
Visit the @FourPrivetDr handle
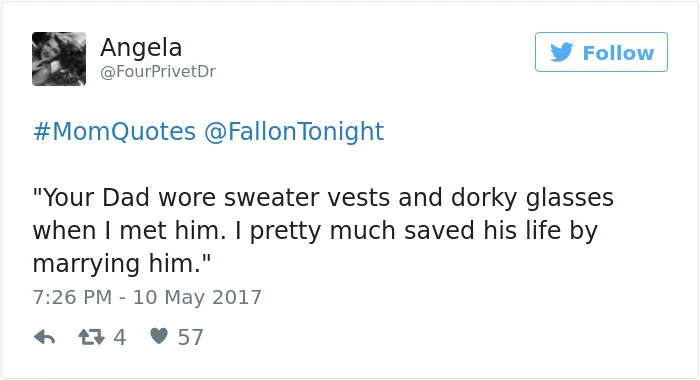coord(158,71)
